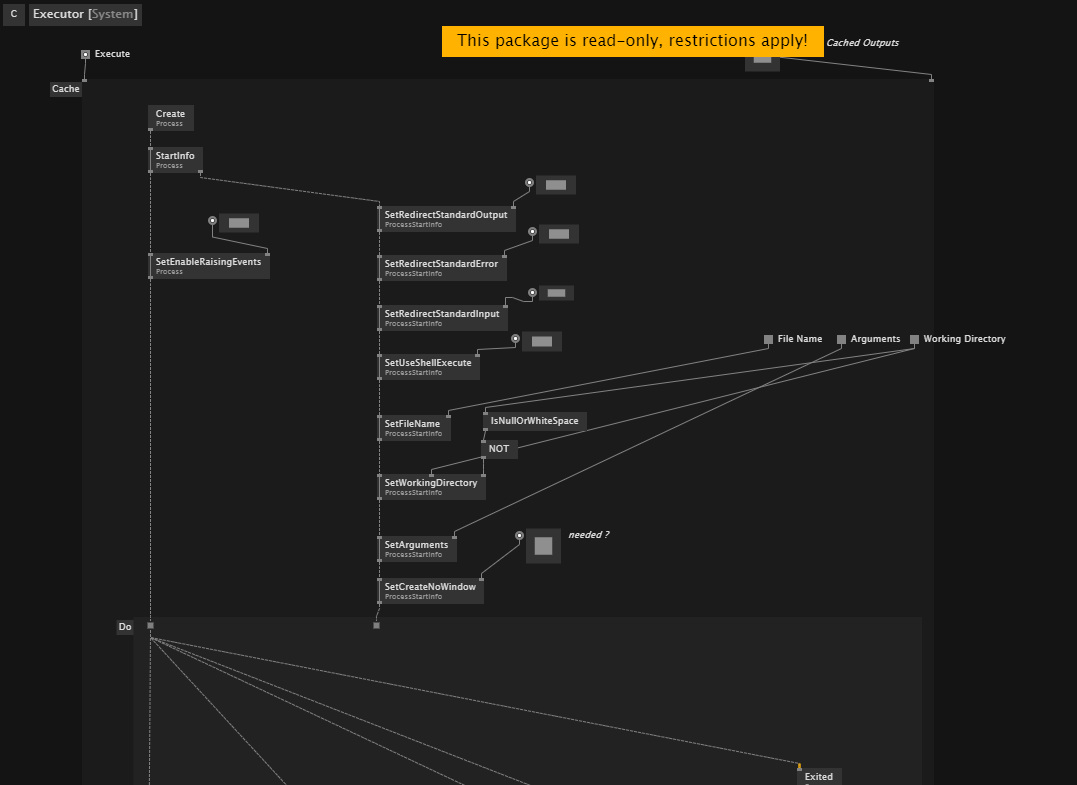The height and width of the screenshot is (785, 1077).
Task: Collapse the Do region label
Action: [125, 626]
